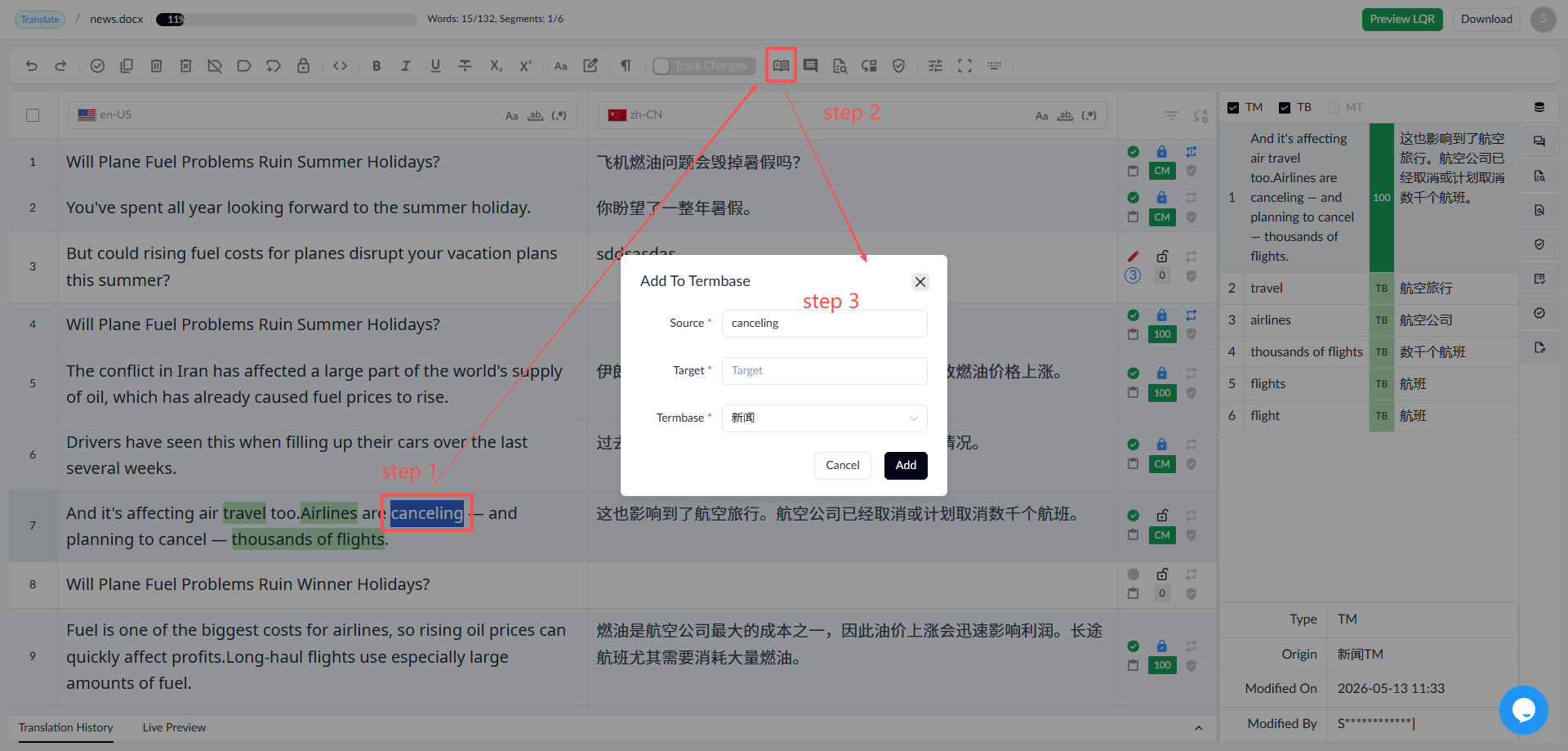This screenshot has width=1568, height=751.
Task: Click the padlock lock-segment toolbar icon
Action: (x=303, y=65)
